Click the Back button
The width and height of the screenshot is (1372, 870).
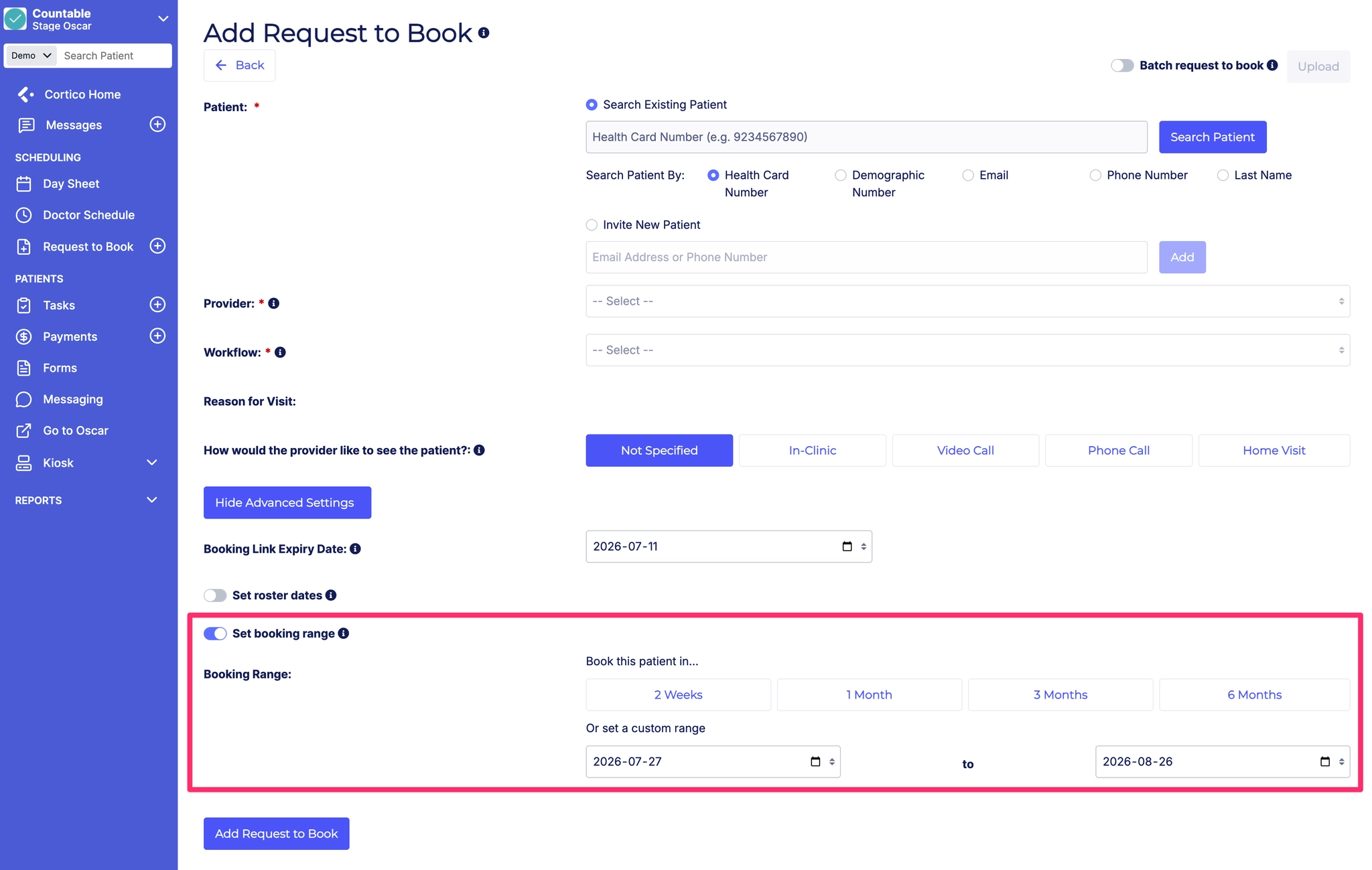tap(239, 65)
